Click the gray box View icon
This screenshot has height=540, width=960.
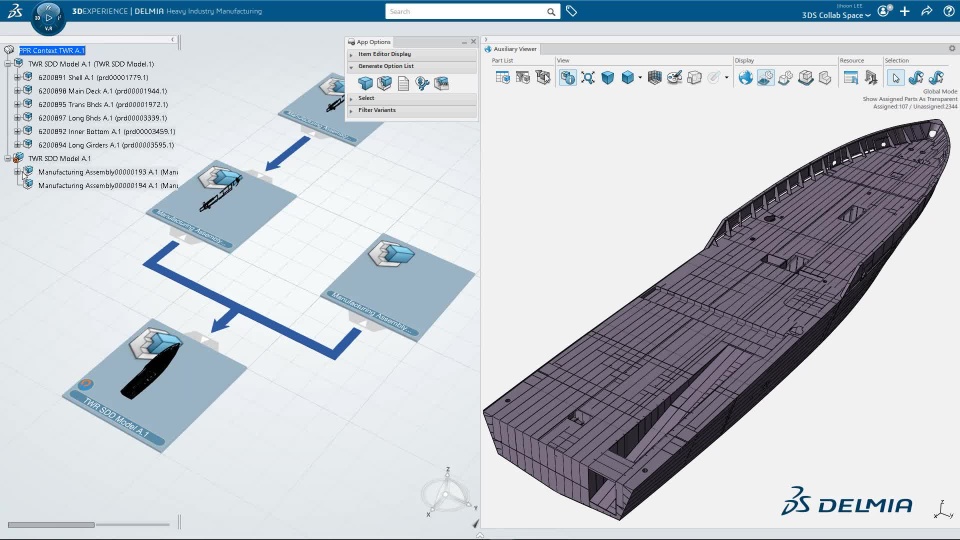(694, 77)
